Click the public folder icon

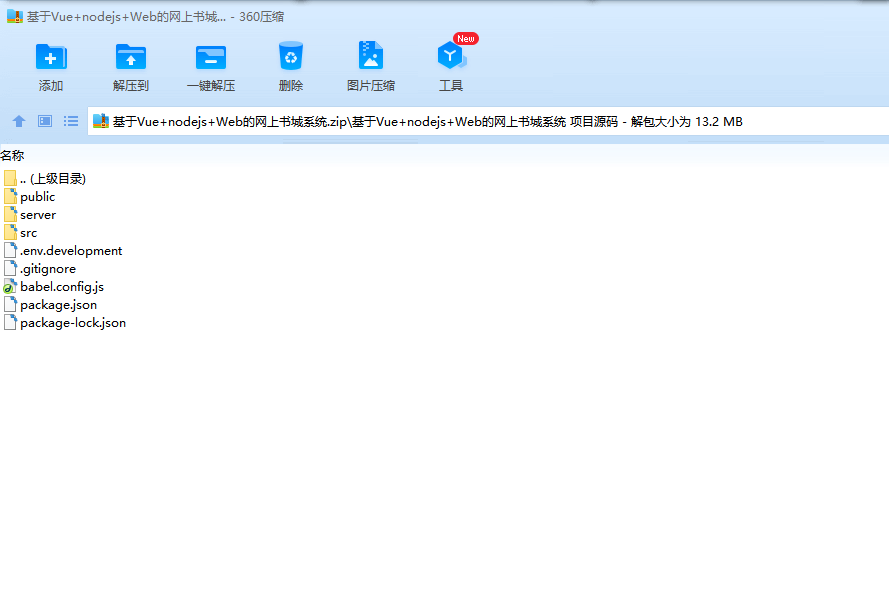coord(10,196)
